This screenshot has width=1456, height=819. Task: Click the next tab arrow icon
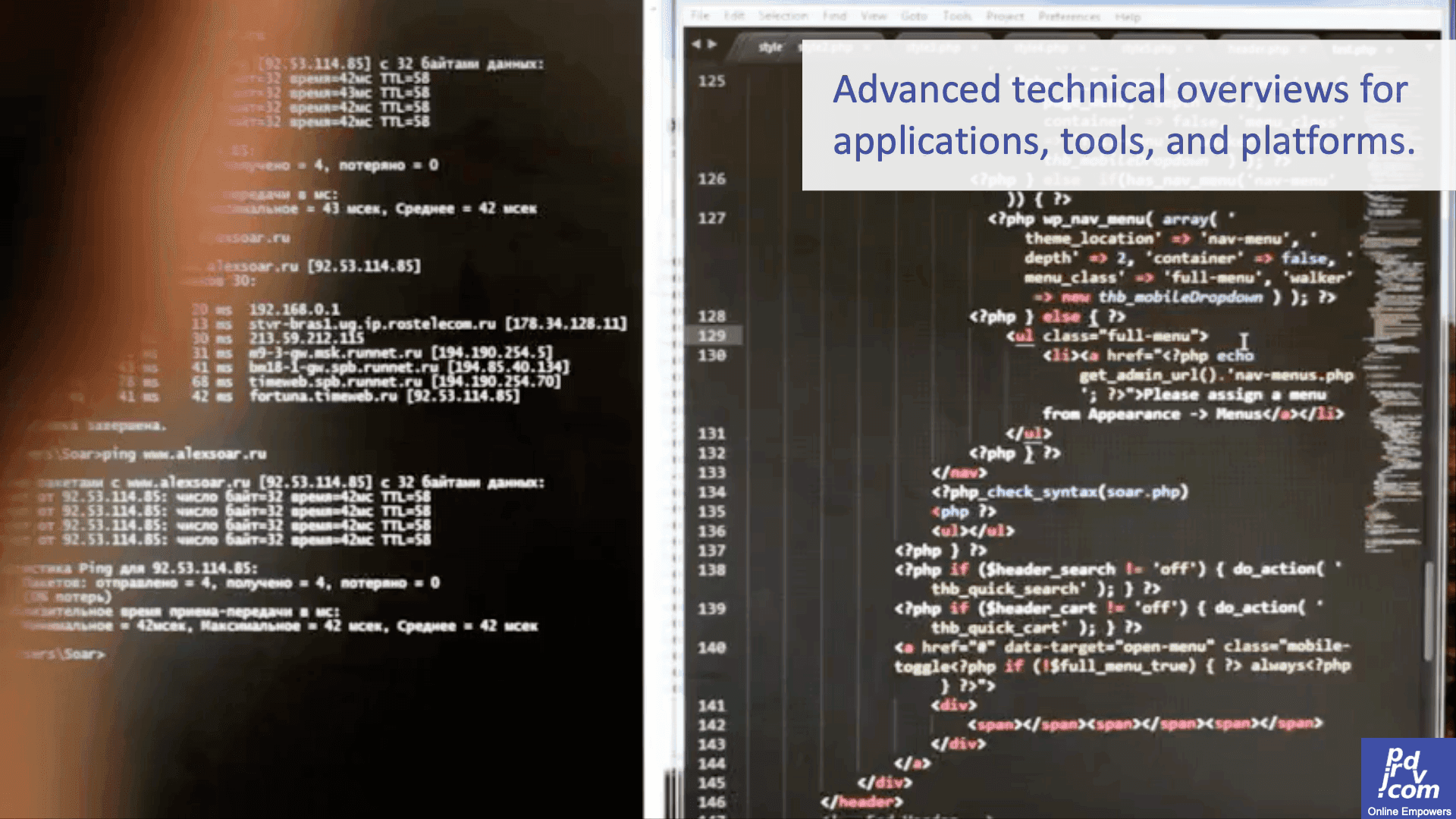point(711,45)
